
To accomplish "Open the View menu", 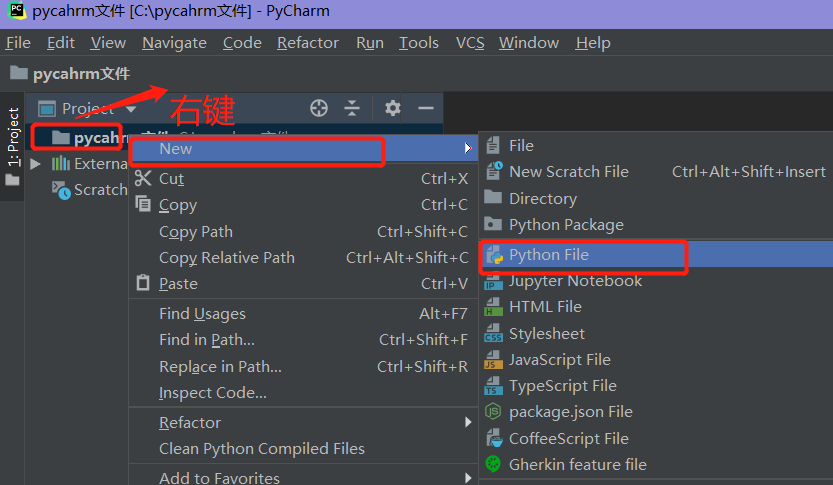I will pyautogui.click(x=108, y=42).
